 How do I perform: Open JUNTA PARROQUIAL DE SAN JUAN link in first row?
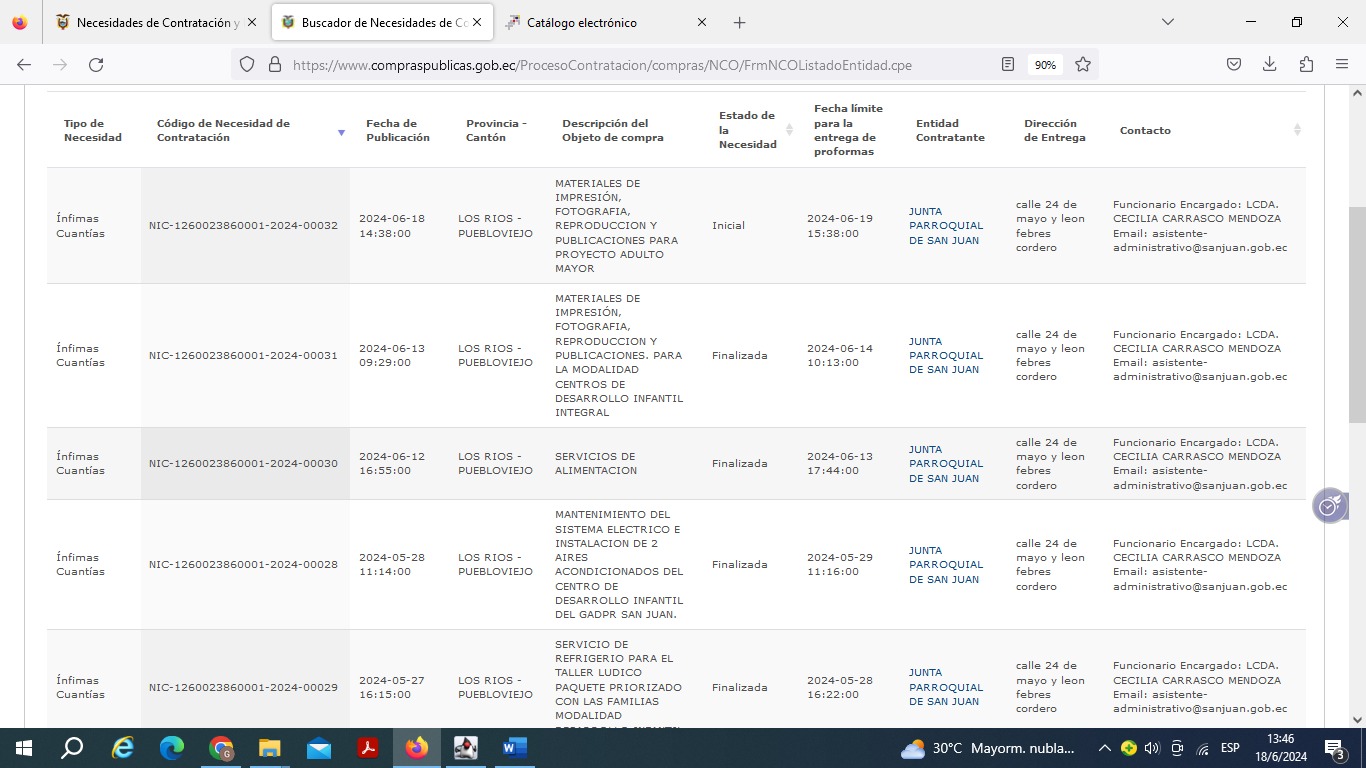(945, 226)
